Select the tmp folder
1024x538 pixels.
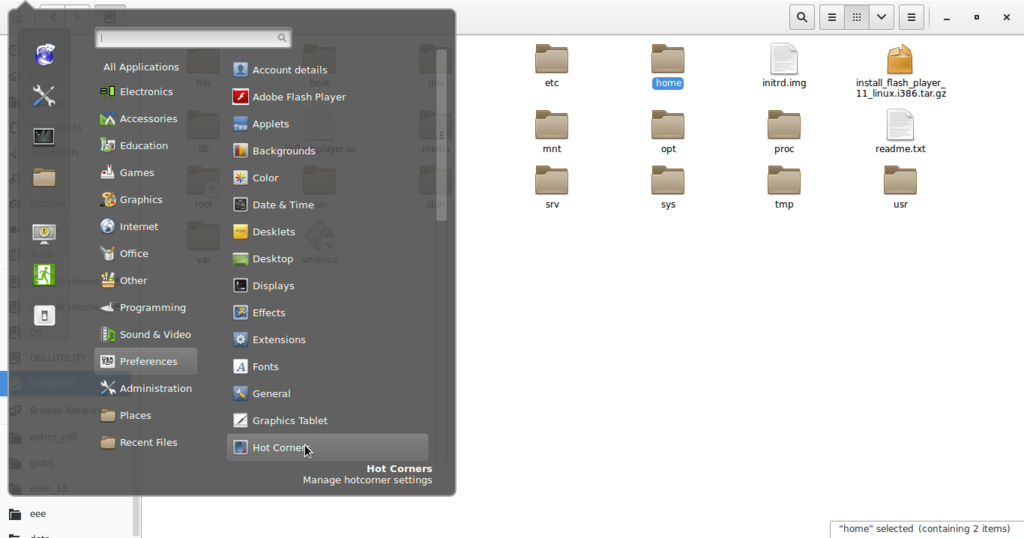point(784,187)
